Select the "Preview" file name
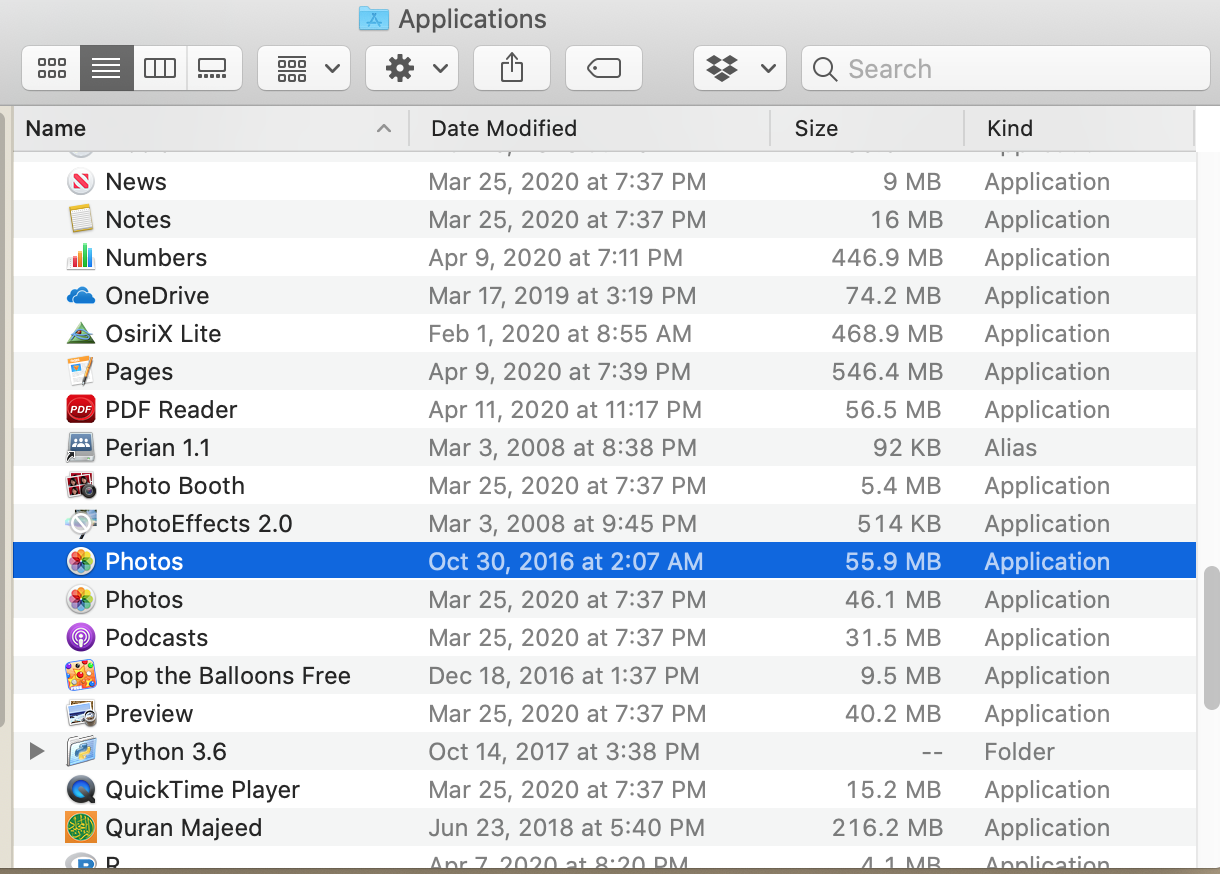This screenshot has height=874, width=1220. (149, 714)
